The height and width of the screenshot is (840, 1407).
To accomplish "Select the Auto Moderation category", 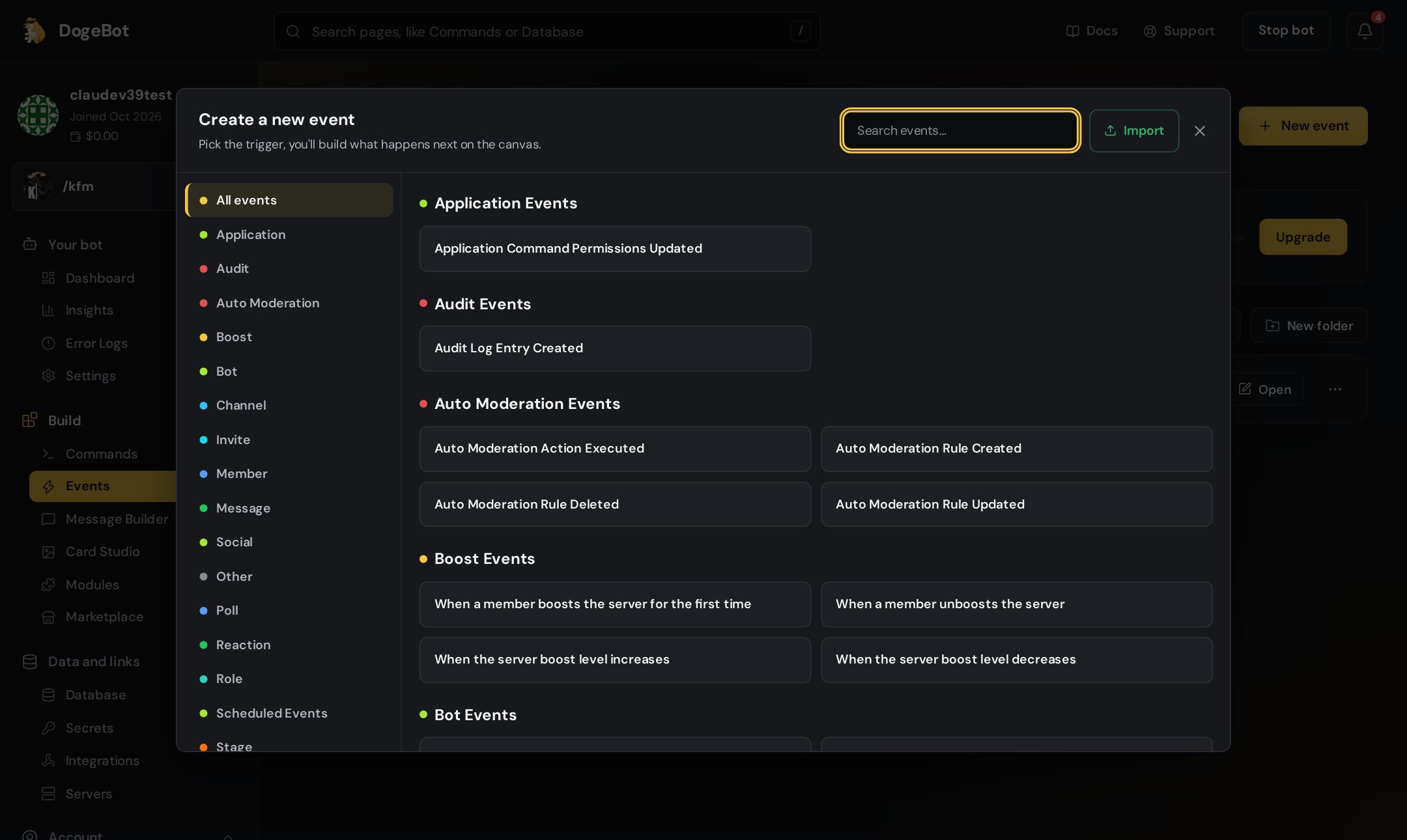I will coord(289,303).
